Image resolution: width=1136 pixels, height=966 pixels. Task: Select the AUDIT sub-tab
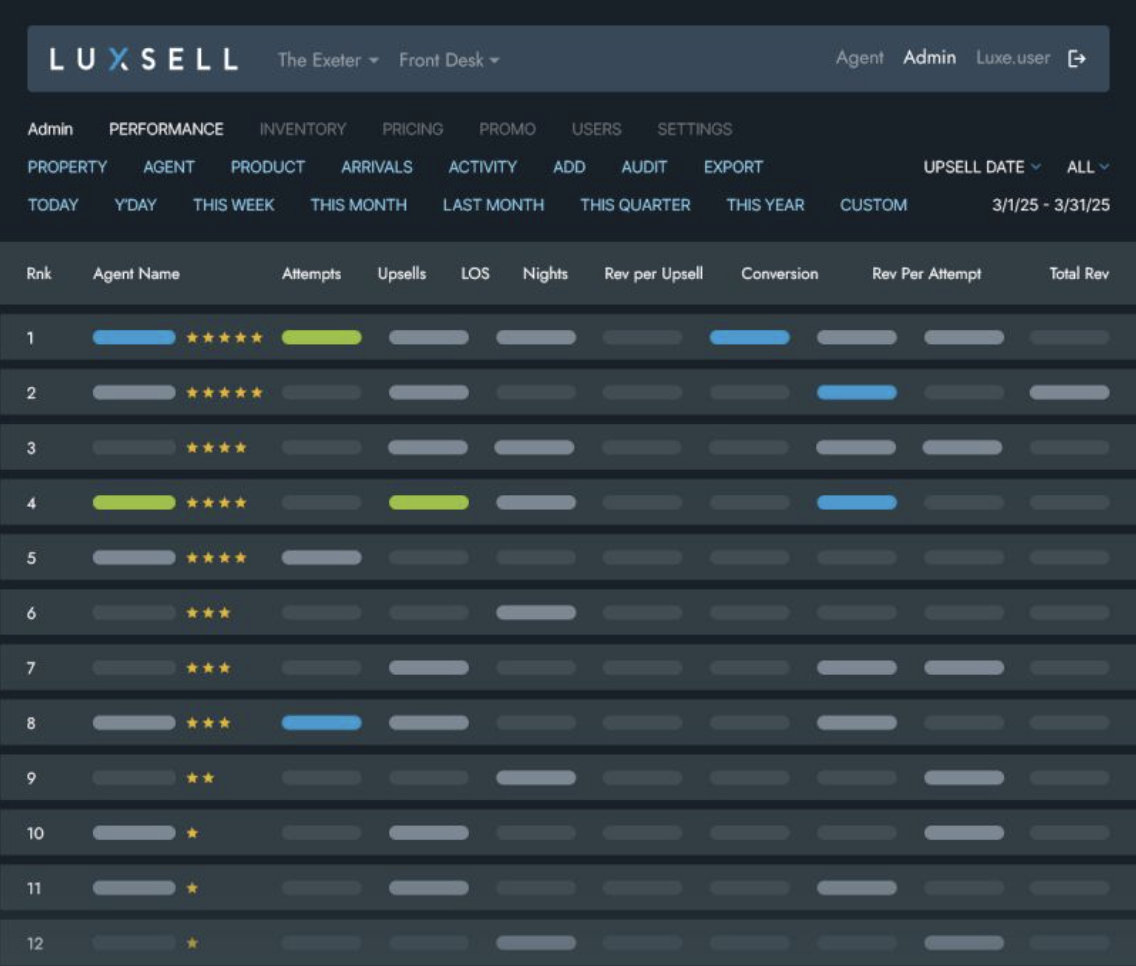(644, 167)
